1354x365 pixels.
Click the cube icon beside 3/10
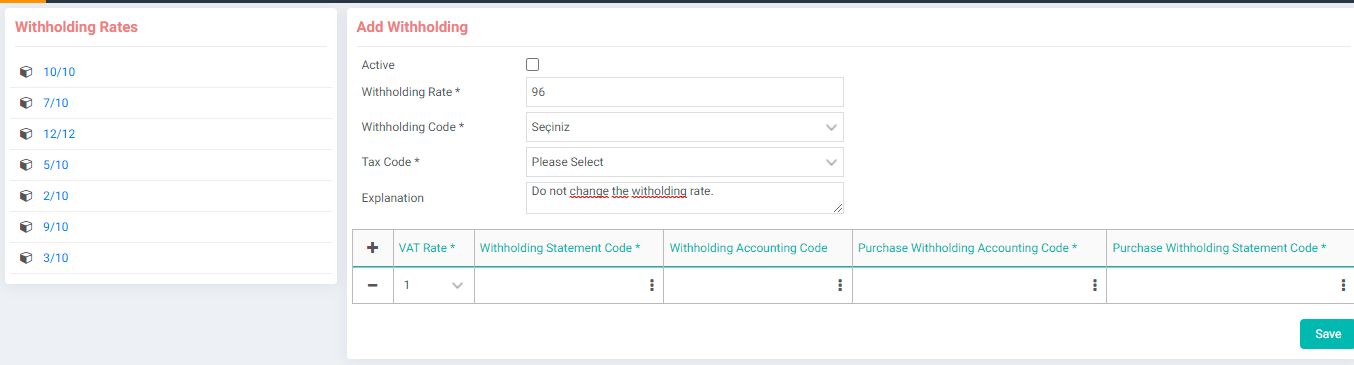tap(27, 258)
